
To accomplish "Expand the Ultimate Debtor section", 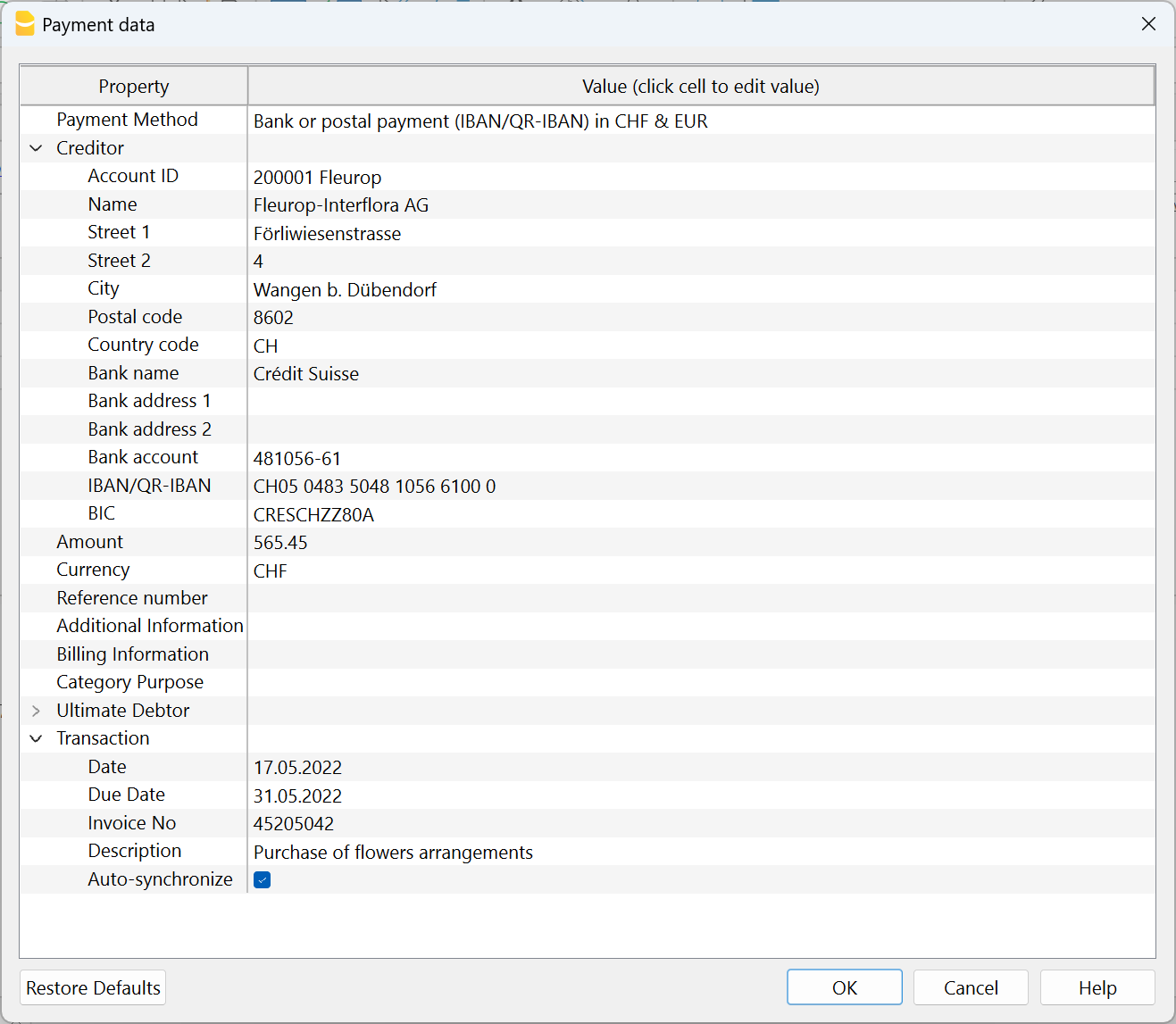I will [x=36, y=711].
